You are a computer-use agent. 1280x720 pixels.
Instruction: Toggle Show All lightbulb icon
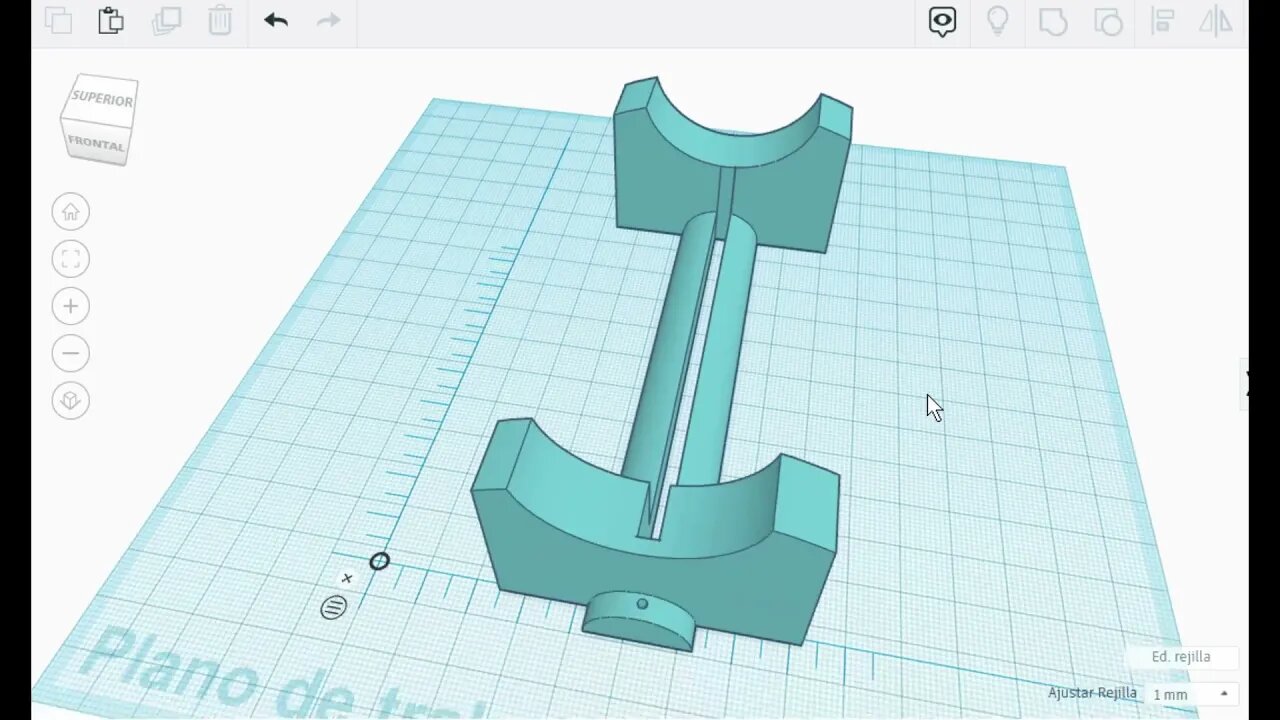click(997, 21)
